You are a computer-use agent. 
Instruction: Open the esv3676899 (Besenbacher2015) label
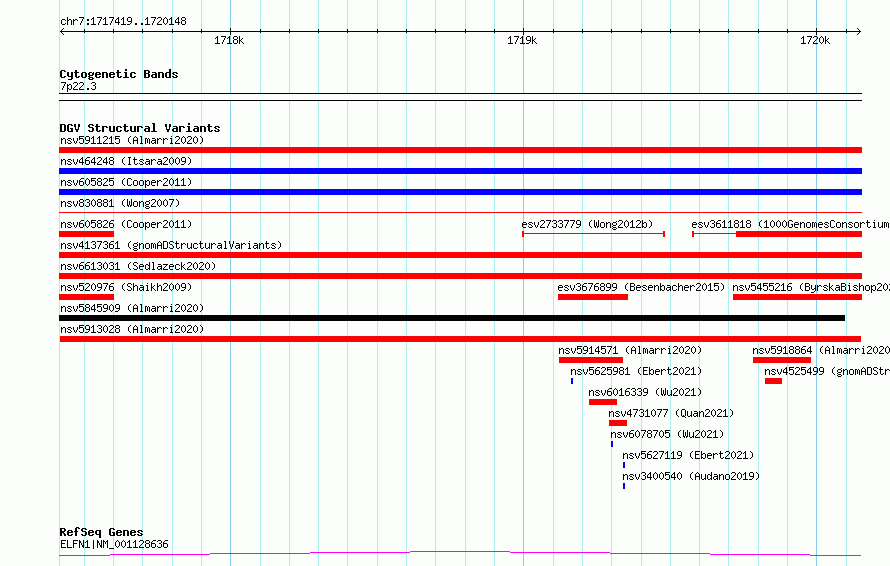click(641, 287)
